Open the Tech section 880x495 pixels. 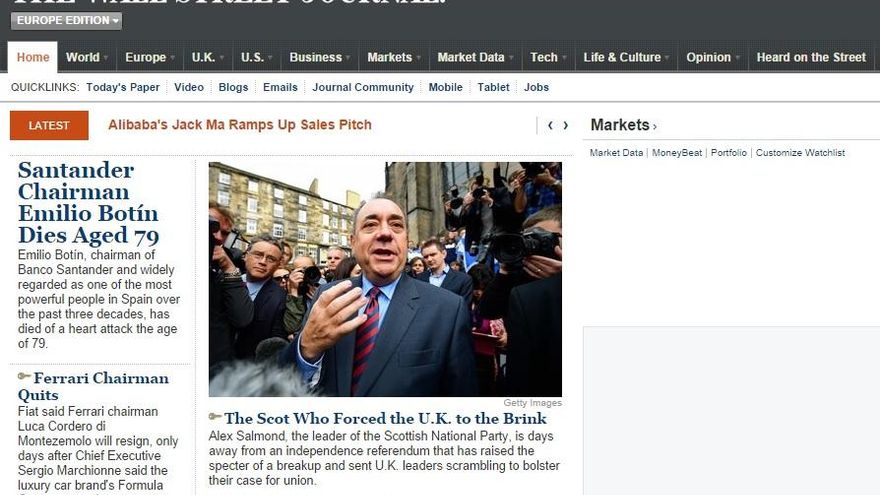(x=544, y=57)
